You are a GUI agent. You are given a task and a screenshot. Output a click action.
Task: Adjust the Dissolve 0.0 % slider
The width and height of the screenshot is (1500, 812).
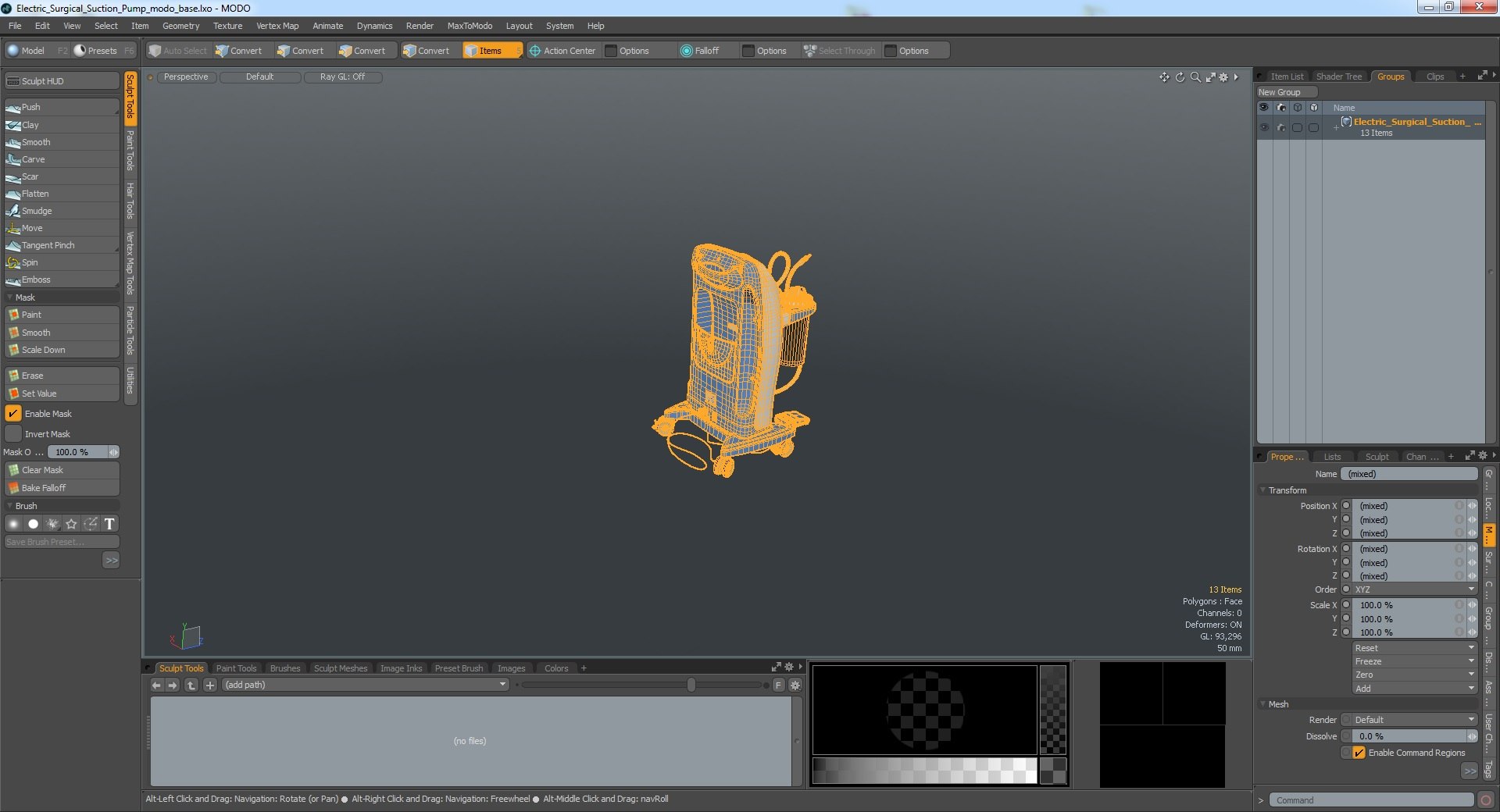pos(1414,736)
